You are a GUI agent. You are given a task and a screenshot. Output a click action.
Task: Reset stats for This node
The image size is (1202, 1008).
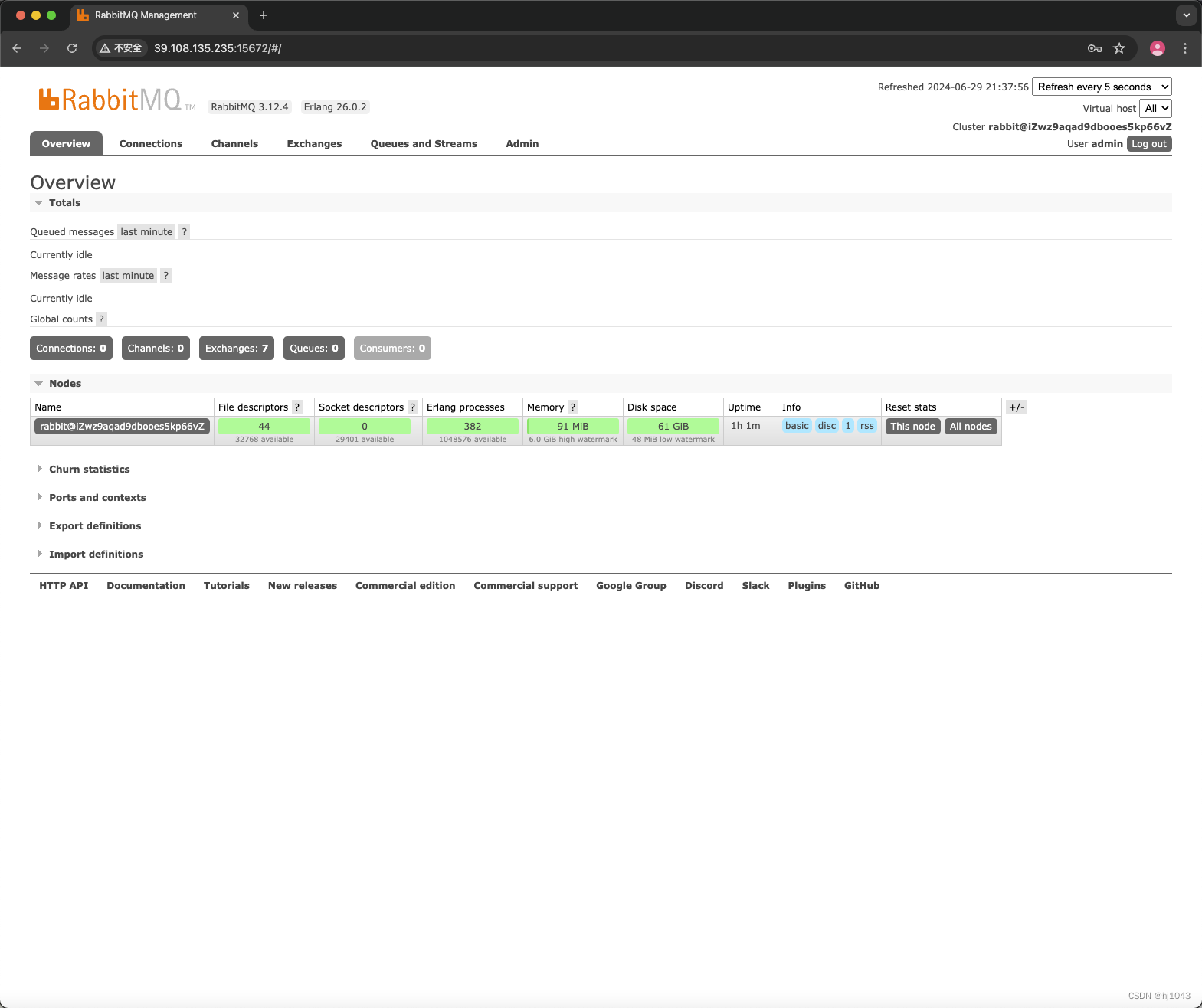click(912, 427)
